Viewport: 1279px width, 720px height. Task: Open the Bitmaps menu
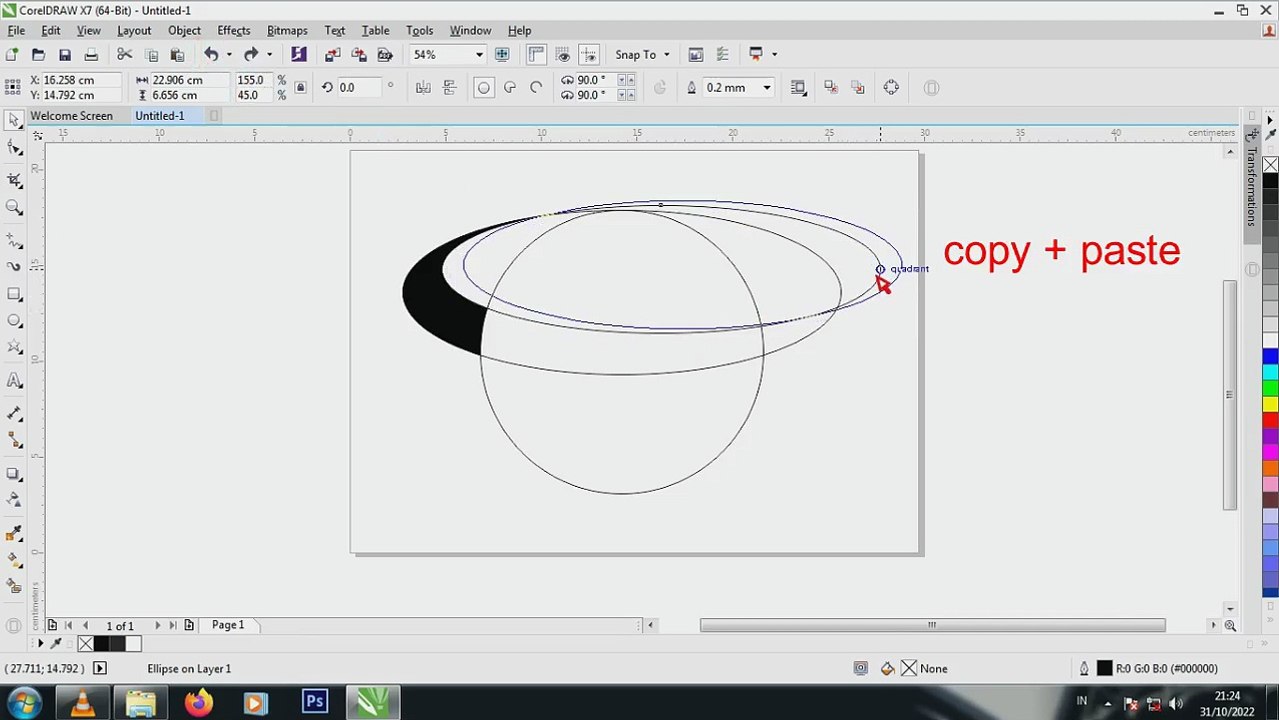pos(287,31)
